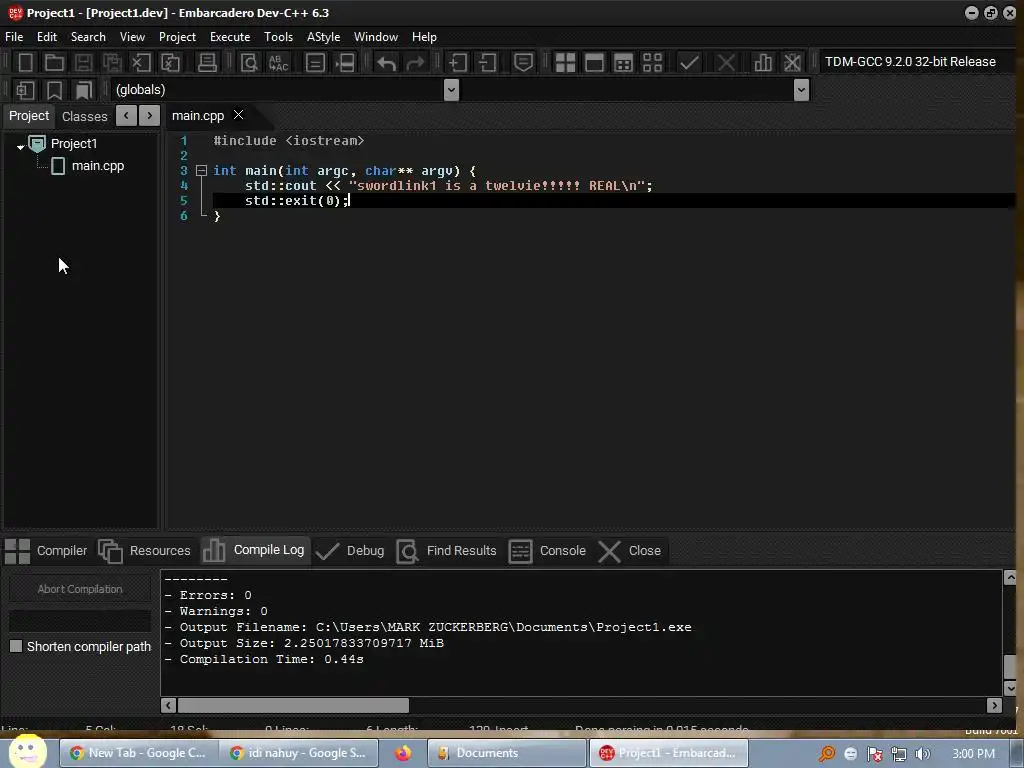The width and height of the screenshot is (1024, 768).
Task: Open the Documents taskbar window
Action: 506,753
